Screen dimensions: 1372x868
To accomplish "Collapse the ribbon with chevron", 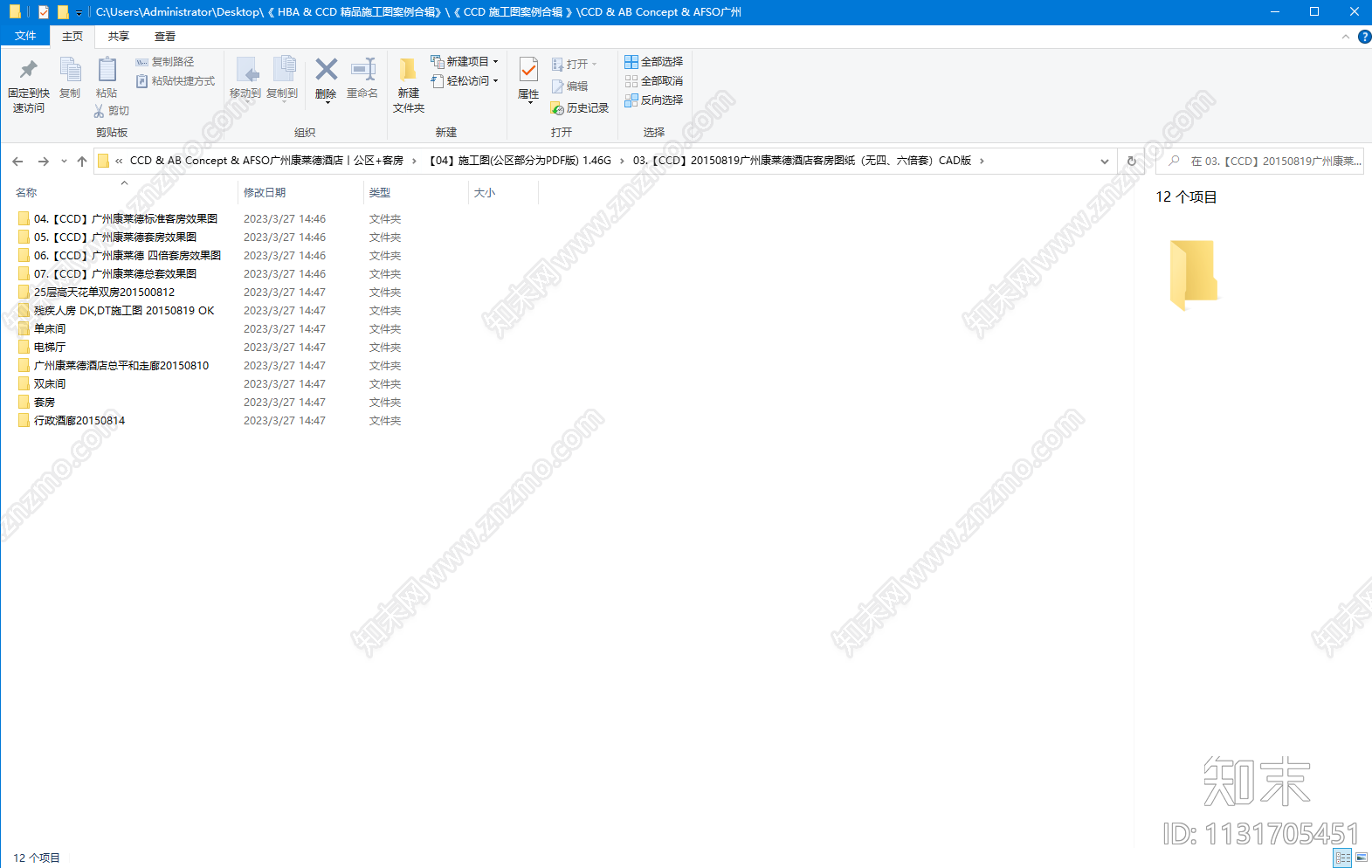I will tap(1346, 37).
